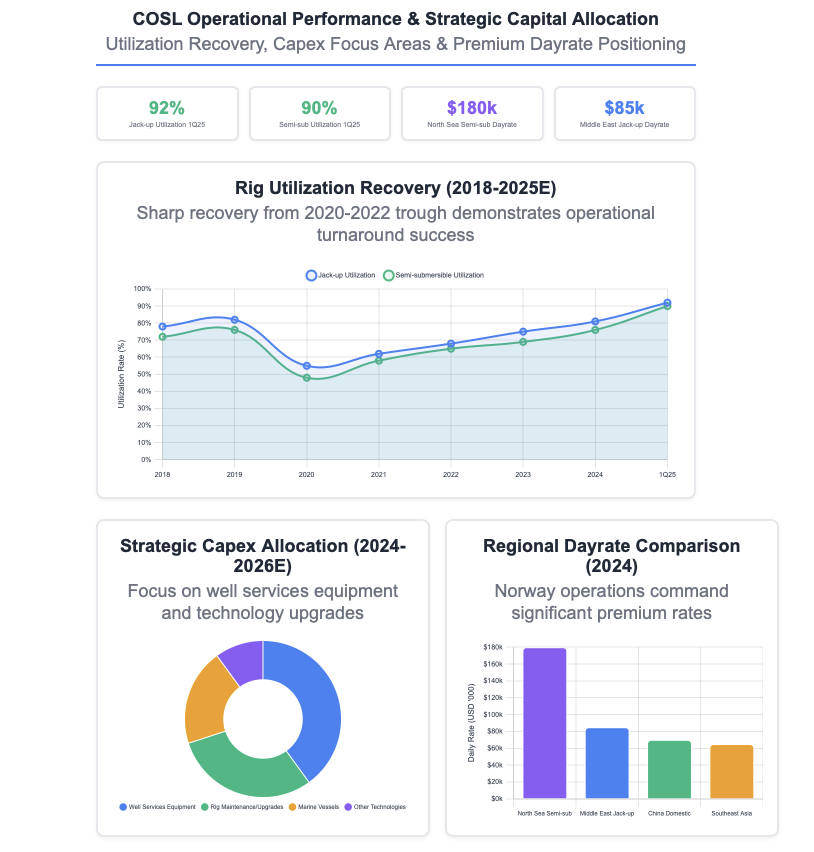Click the 2023 x-axis label on utilization chart

tap(523, 475)
